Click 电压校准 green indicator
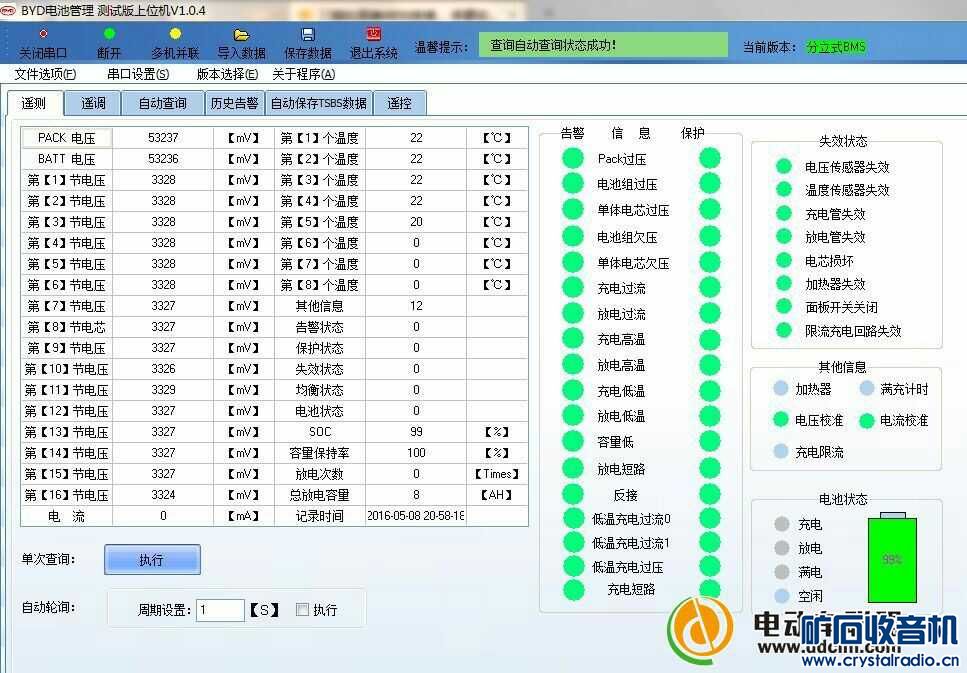Screen dimensions: 967x673 [x=781, y=420]
